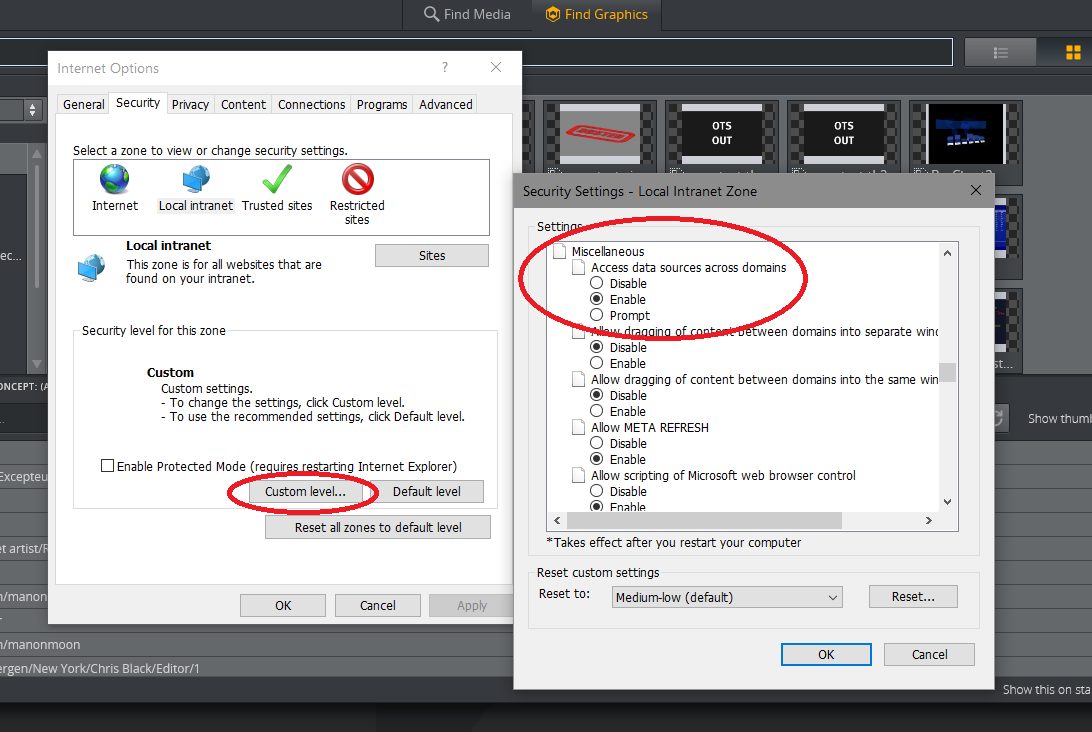Switch to grid thumbnail view

pyautogui.click(x=1073, y=53)
